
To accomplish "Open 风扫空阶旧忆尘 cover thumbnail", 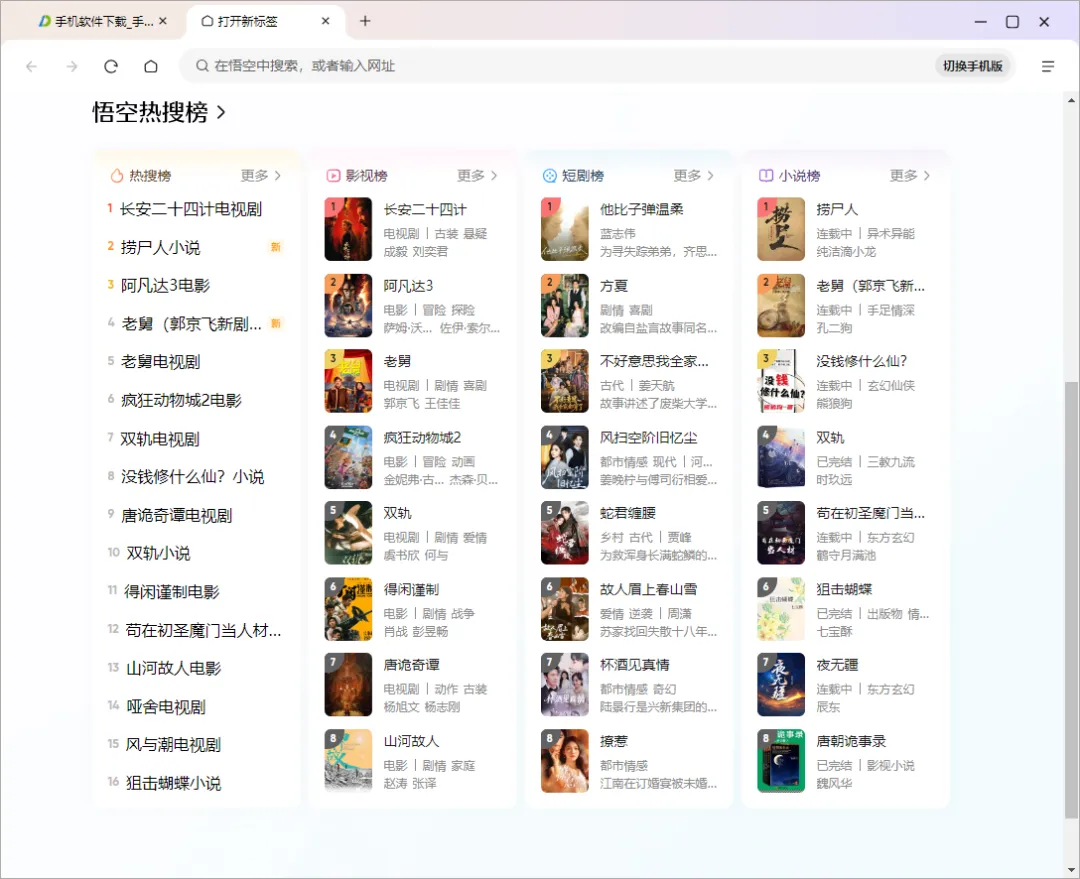I will click(565, 457).
